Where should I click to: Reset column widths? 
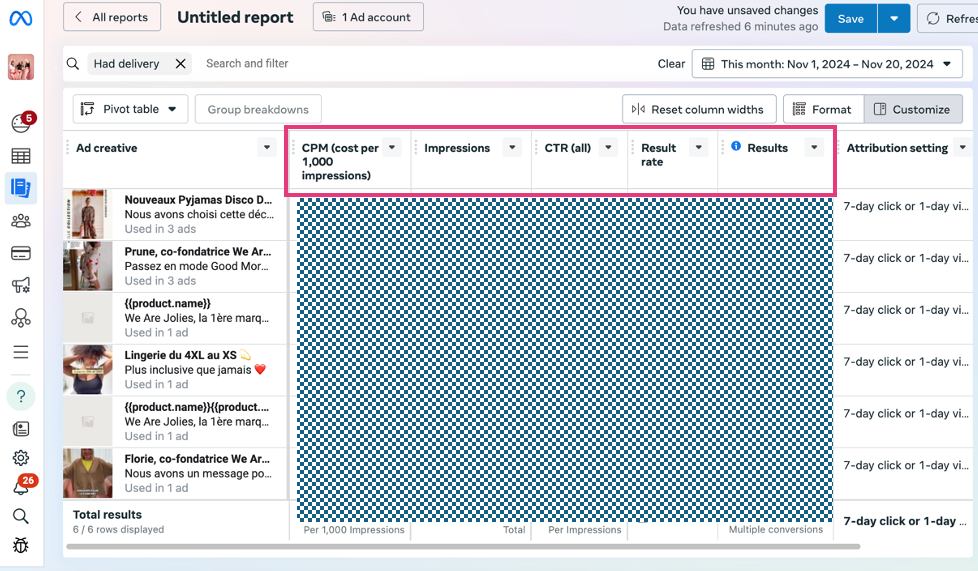tap(699, 109)
